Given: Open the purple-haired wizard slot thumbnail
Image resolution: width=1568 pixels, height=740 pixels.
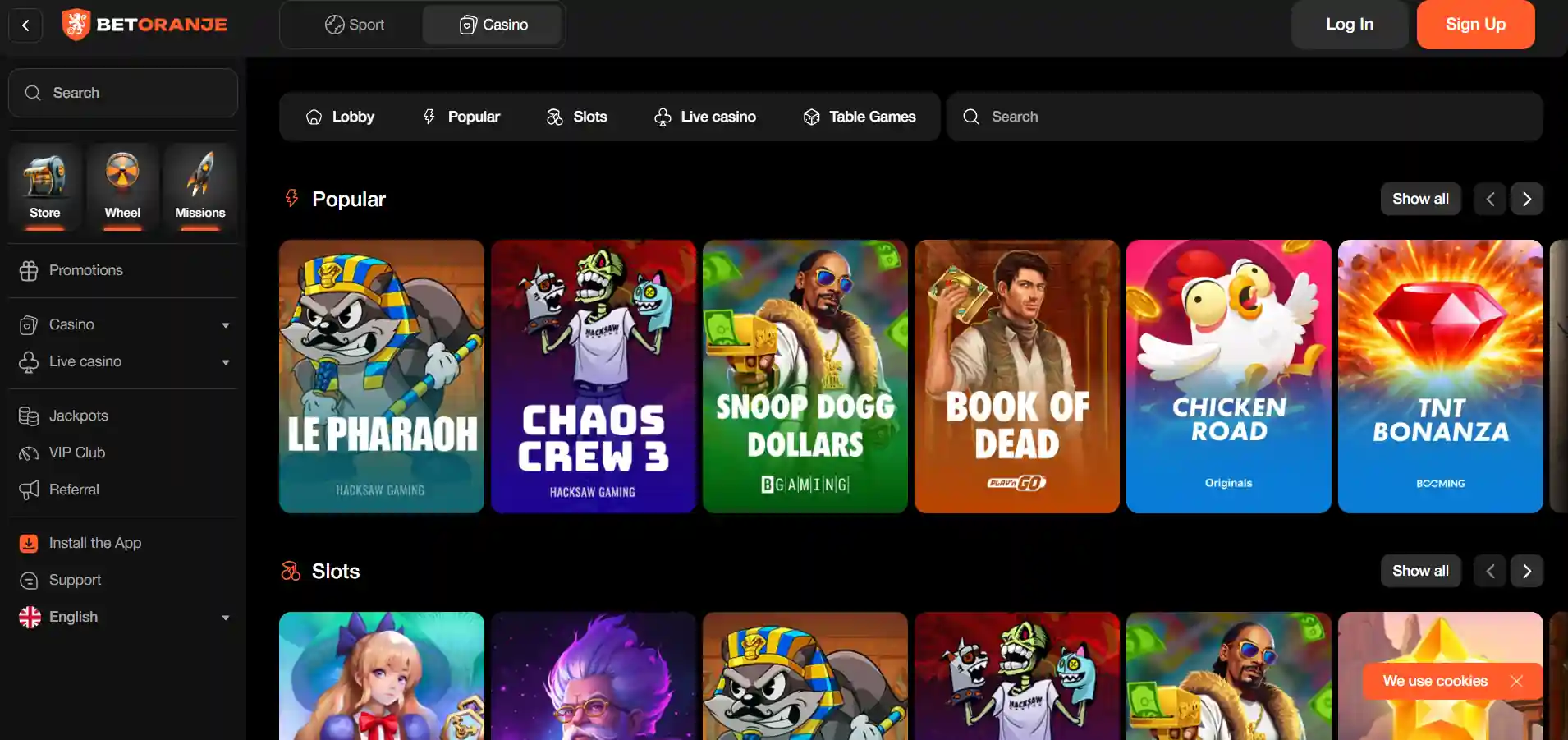Looking at the screenshot, I should pos(594,676).
